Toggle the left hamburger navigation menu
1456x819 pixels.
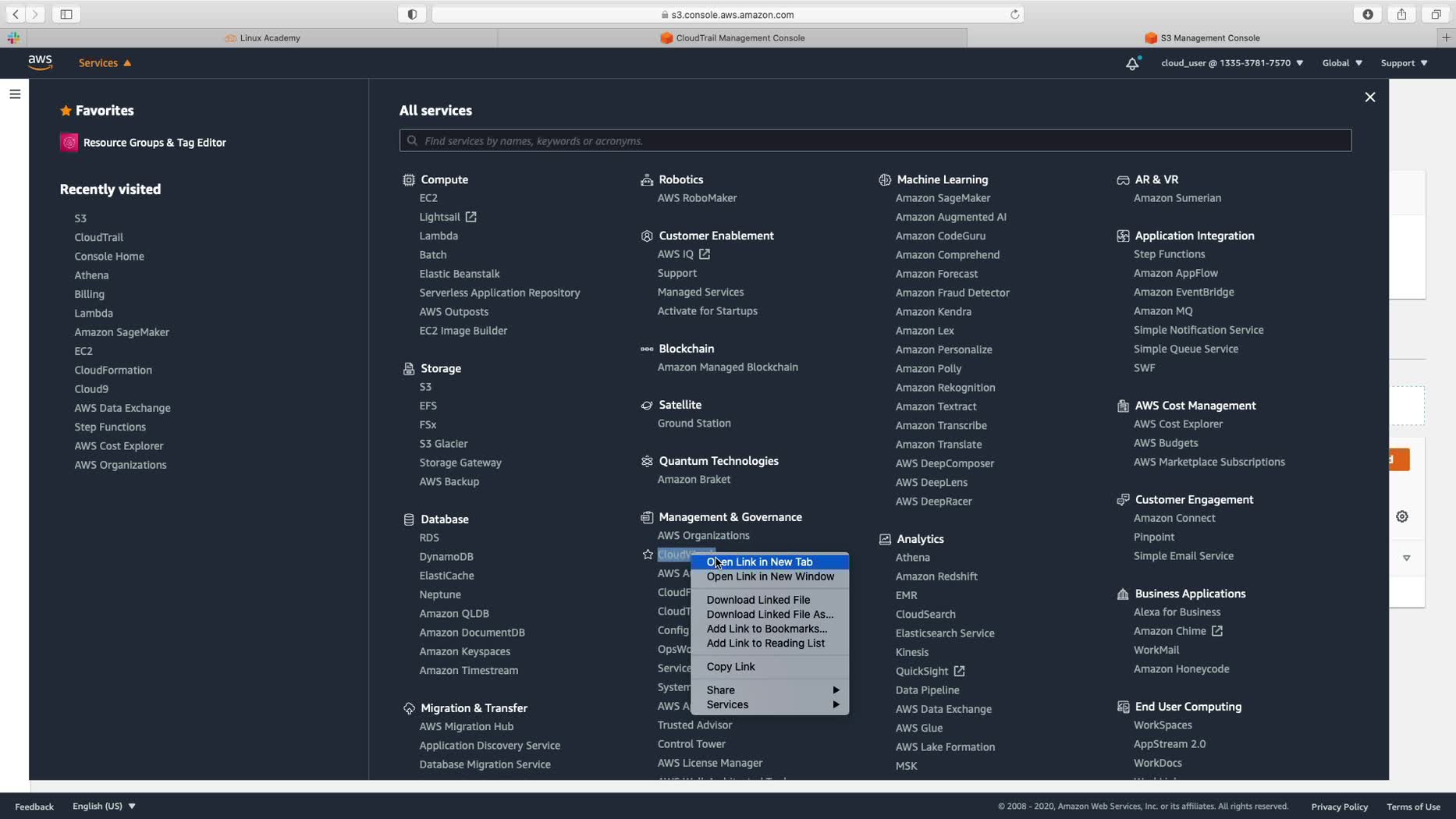pyautogui.click(x=15, y=94)
